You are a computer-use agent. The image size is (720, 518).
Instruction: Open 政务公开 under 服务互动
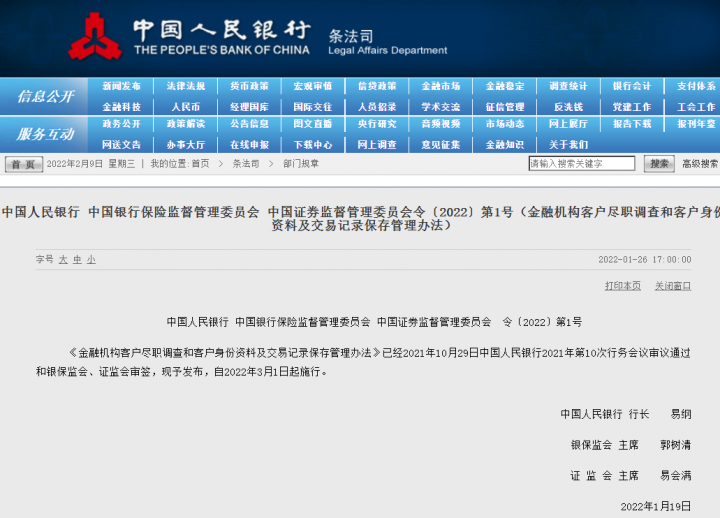point(121,124)
